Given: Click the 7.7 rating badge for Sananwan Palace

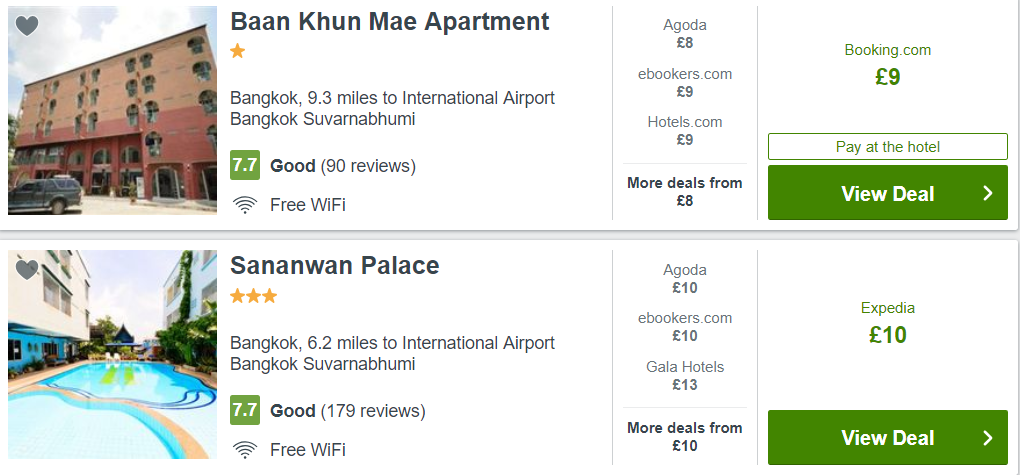Looking at the screenshot, I should pos(245,410).
